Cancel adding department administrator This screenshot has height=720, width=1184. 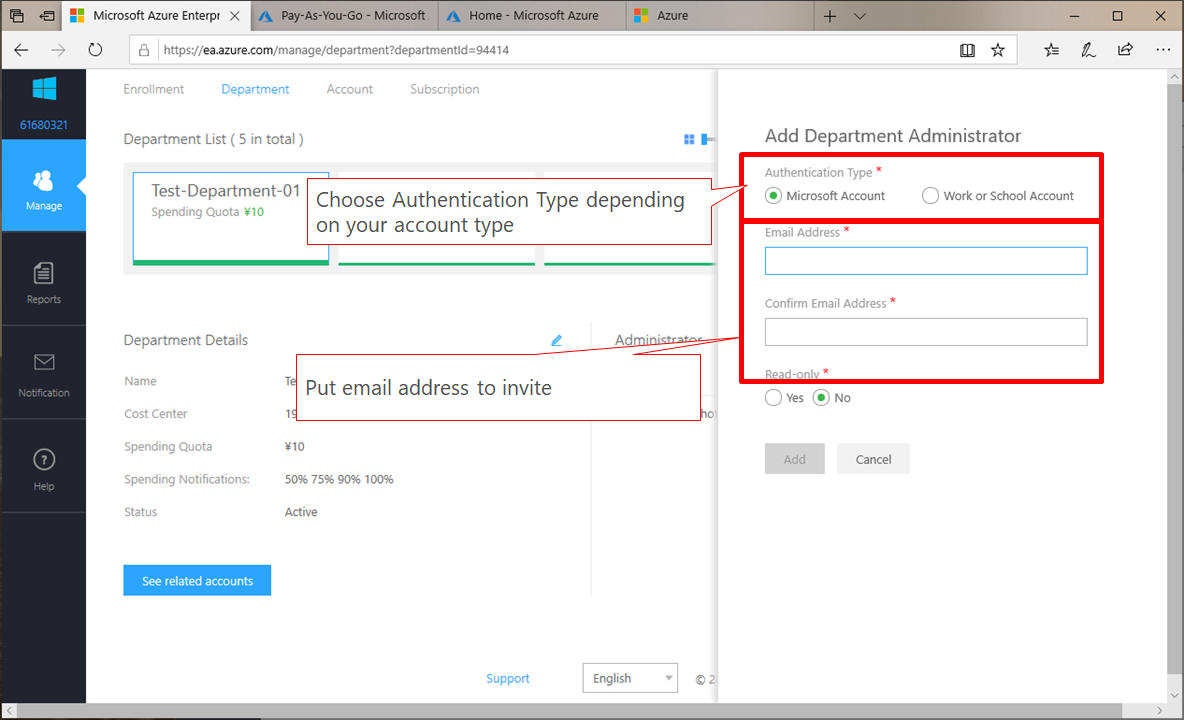tap(873, 459)
